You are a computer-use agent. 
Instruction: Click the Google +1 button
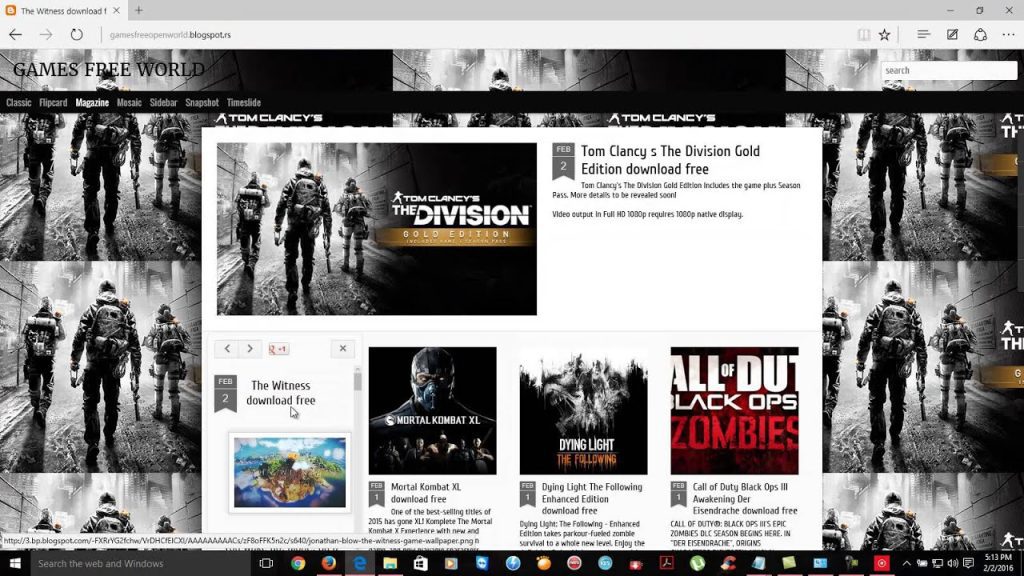tap(279, 349)
